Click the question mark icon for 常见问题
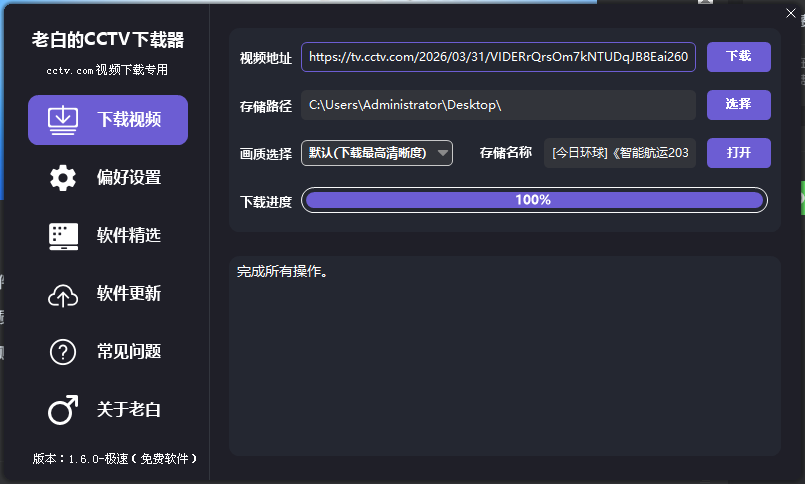 point(63,352)
